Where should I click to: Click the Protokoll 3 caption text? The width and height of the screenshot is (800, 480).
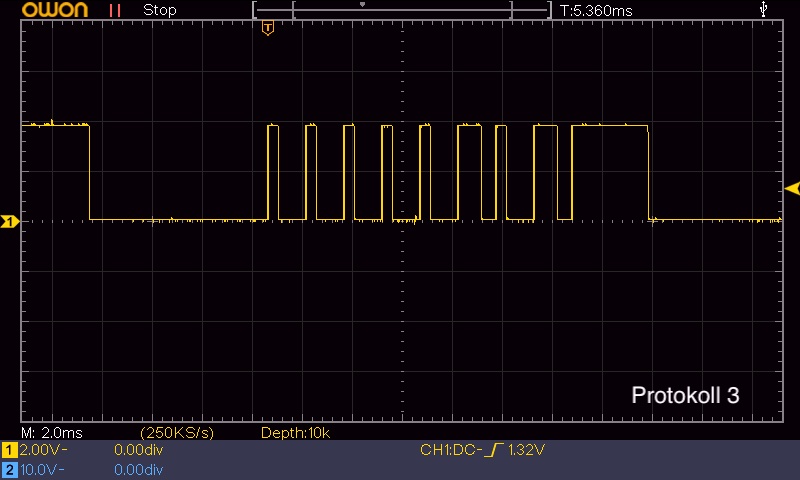coord(685,395)
